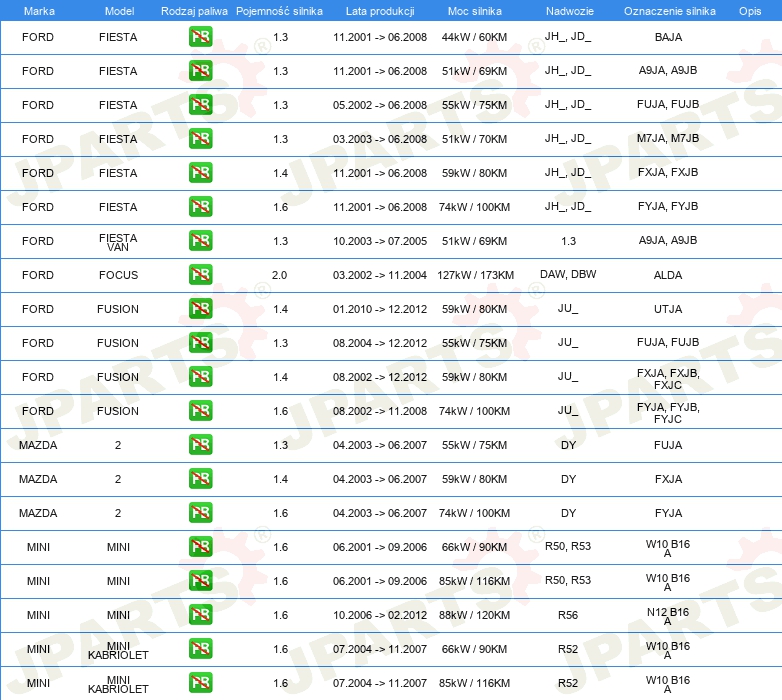Click fuel icon in Fusion UTJA row
This screenshot has height=700, width=782.
coord(200,309)
